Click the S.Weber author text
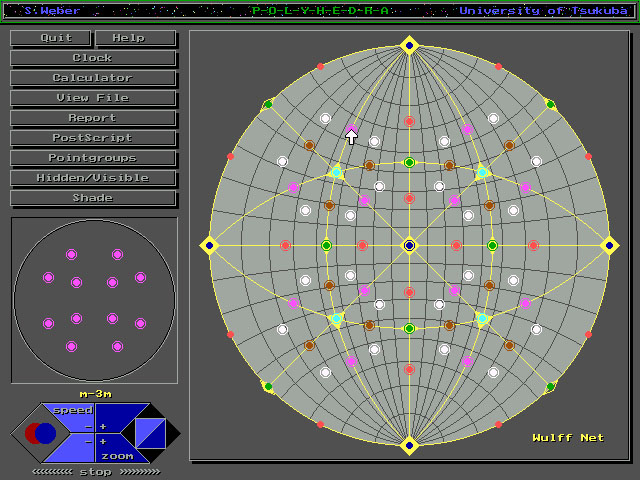Viewport: 640px width, 480px height. click(x=52, y=11)
